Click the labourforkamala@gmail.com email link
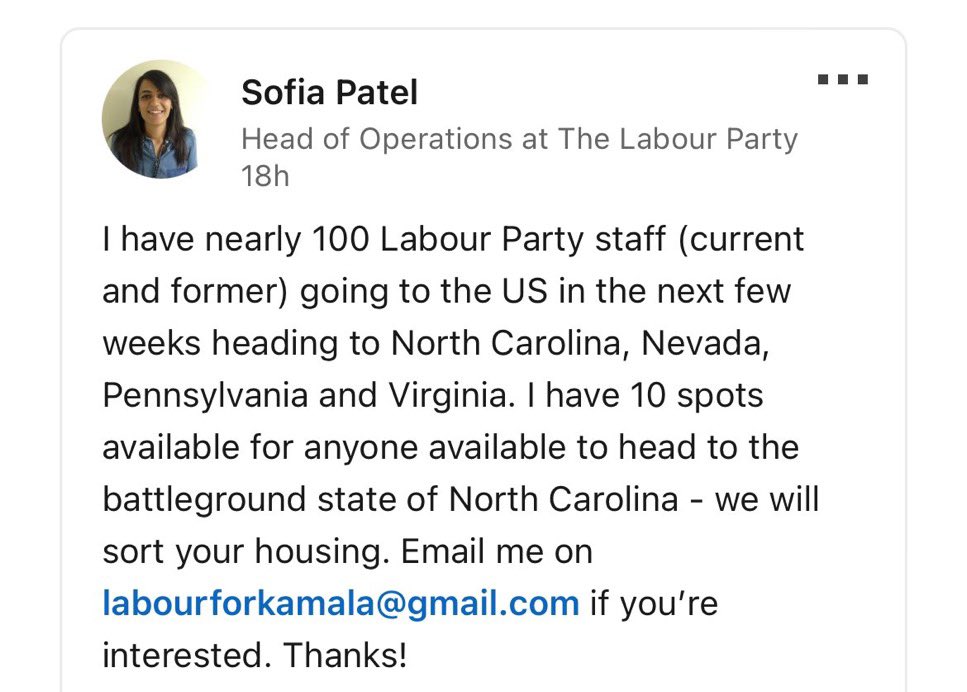The width and height of the screenshot is (967, 692). pos(340,603)
